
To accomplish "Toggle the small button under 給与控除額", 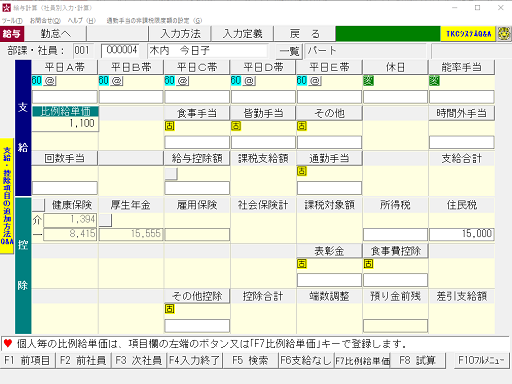I will (171, 174).
